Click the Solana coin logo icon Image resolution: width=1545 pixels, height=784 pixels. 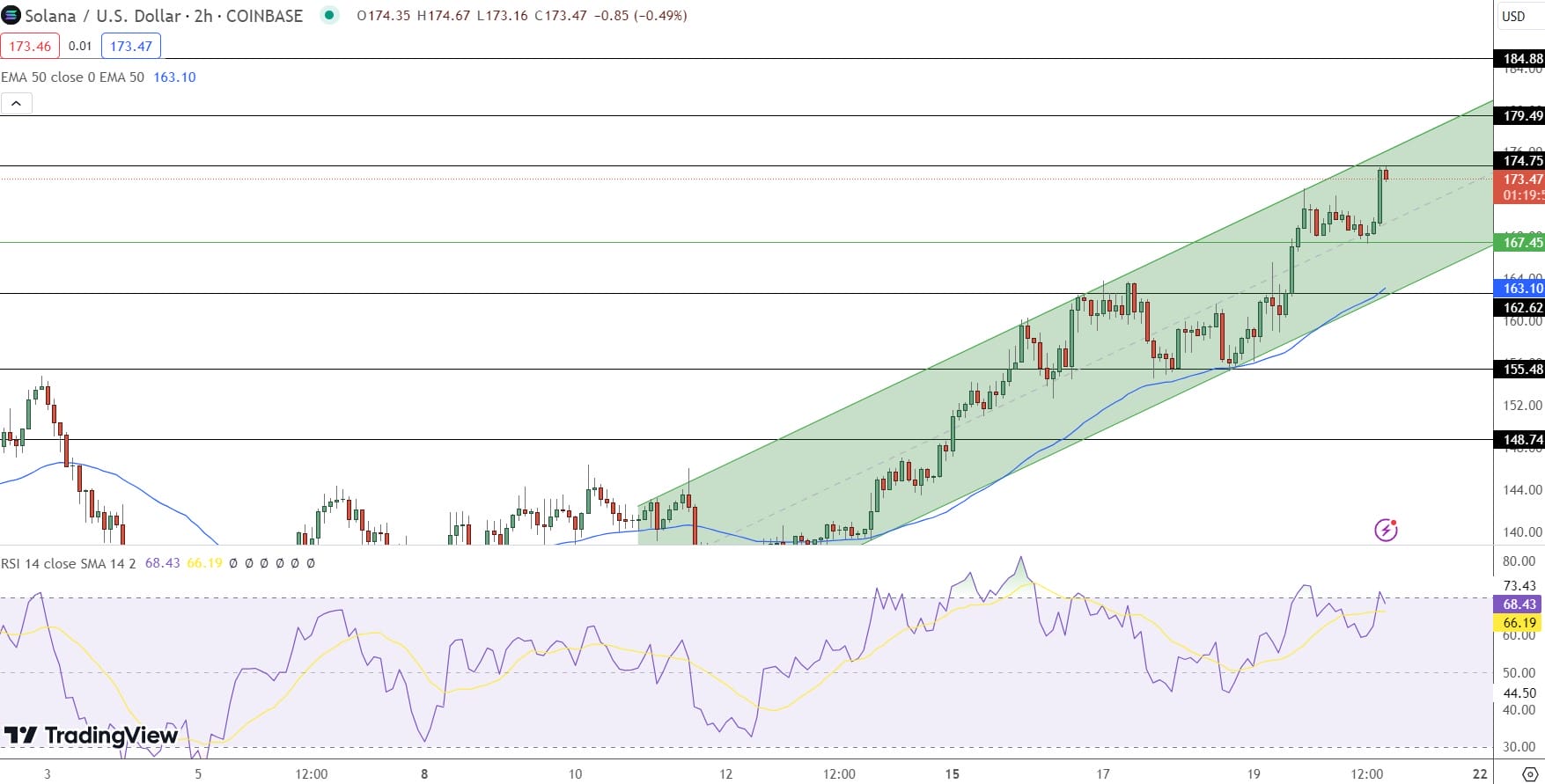(x=11, y=16)
